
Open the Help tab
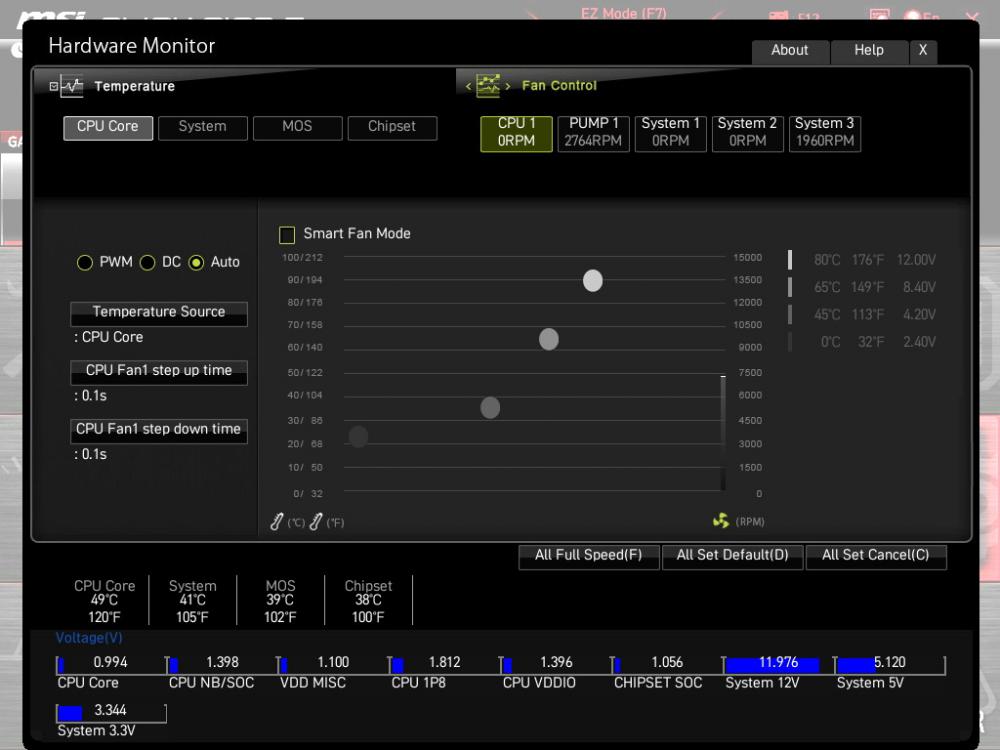coord(869,51)
